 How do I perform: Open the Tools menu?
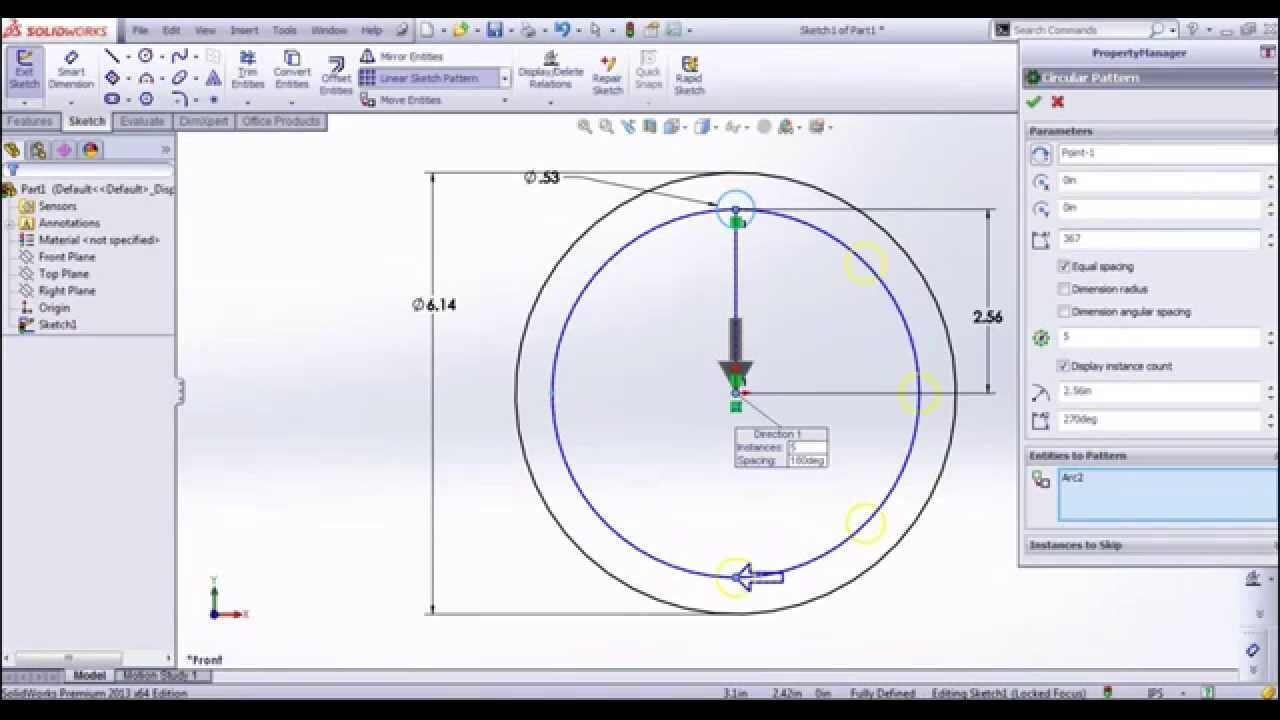(x=285, y=30)
